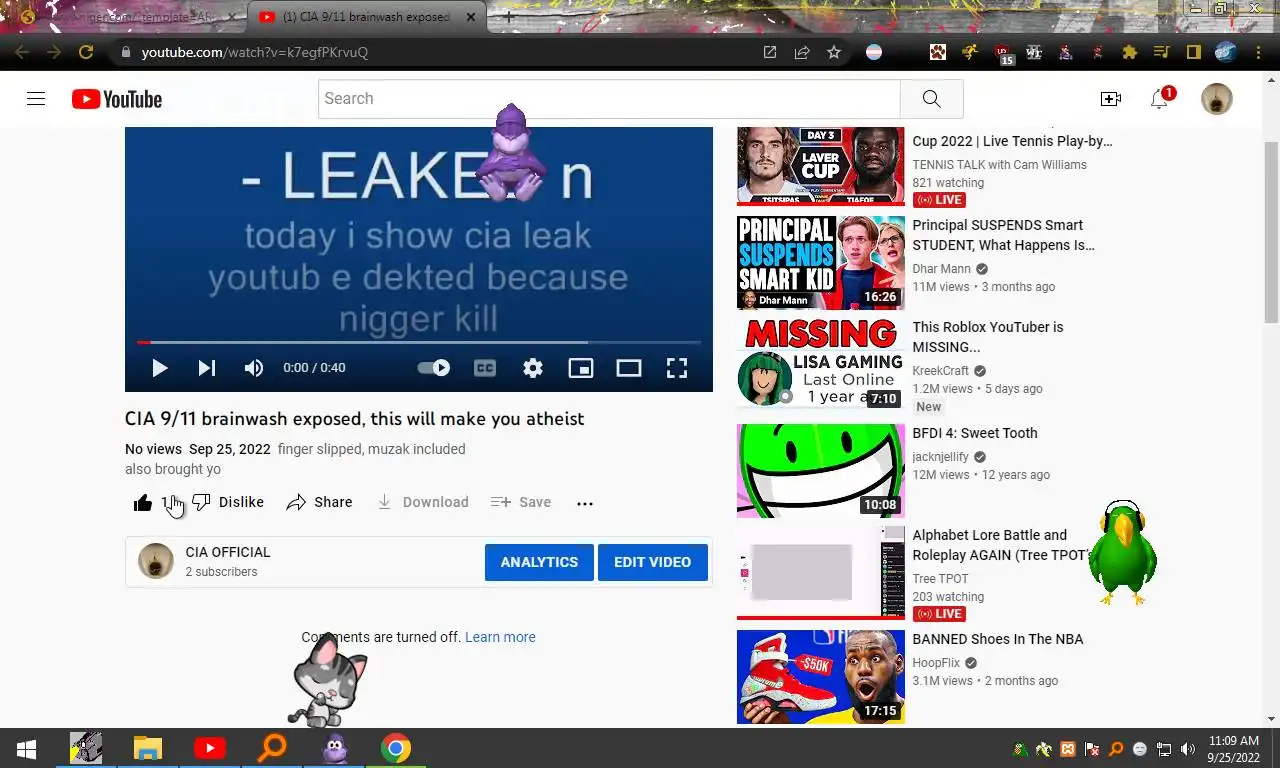The image size is (1280, 768).
Task: Toggle the browser side panel
Action: tap(1193, 52)
